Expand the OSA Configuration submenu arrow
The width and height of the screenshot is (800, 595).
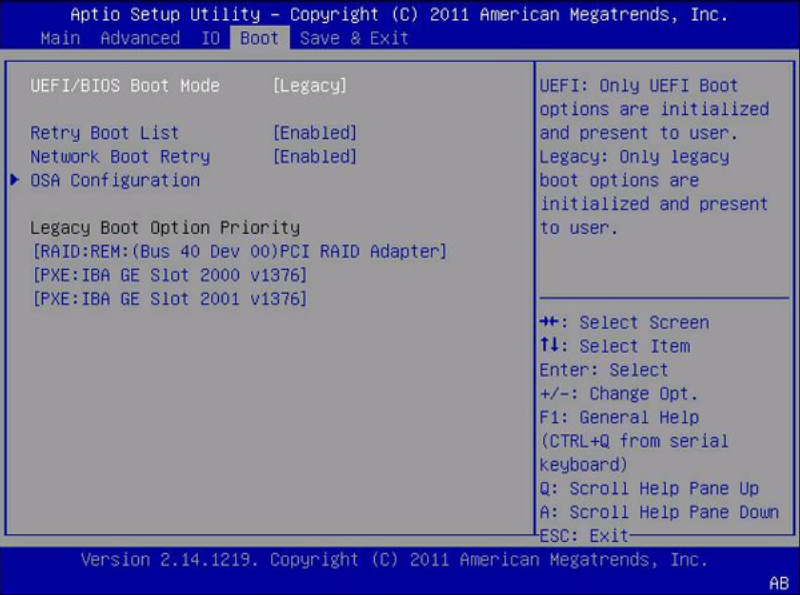tap(15, 180)
